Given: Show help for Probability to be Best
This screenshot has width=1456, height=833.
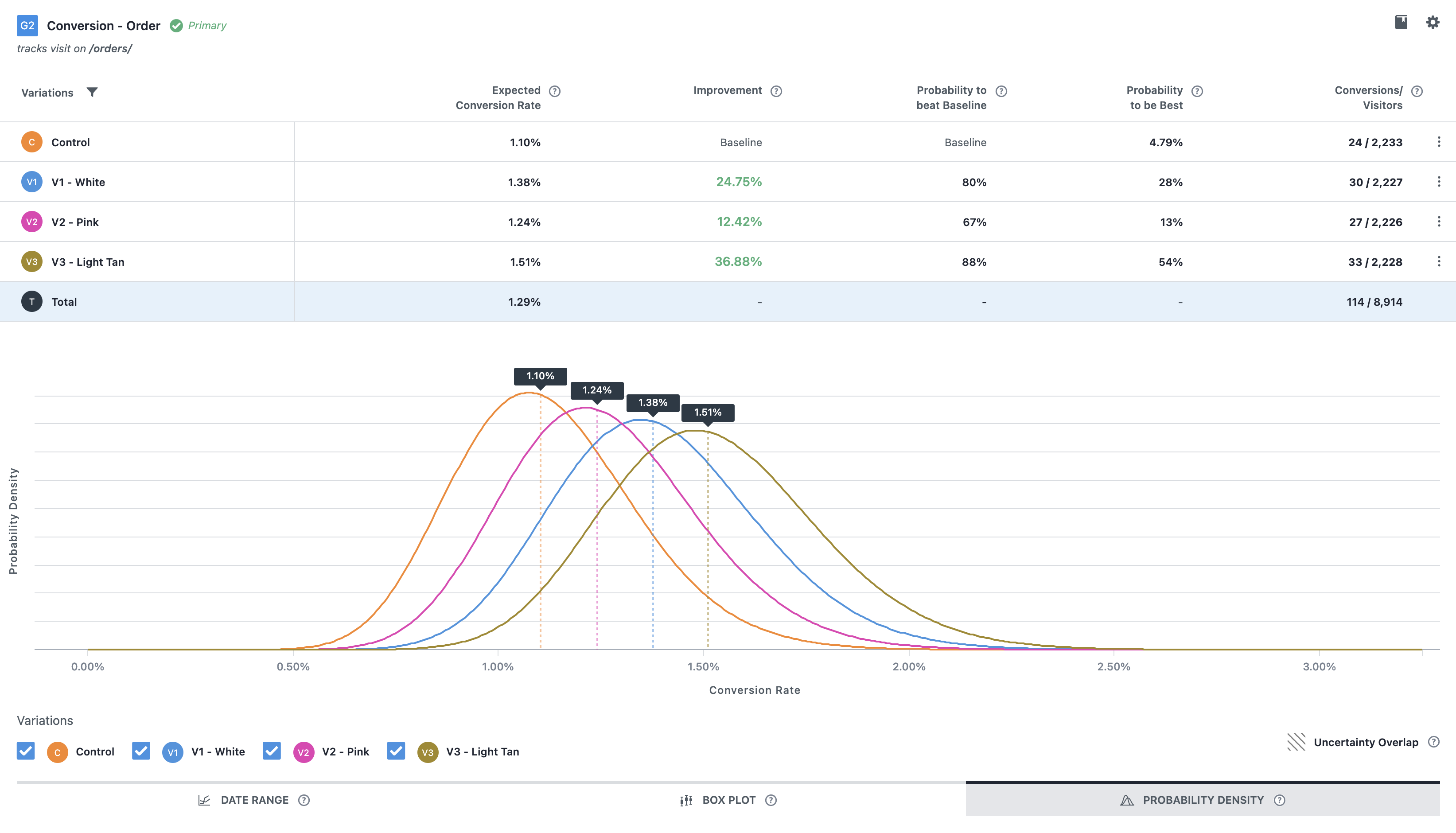Looking at the screenshot, I should [x=1197, y=91].
